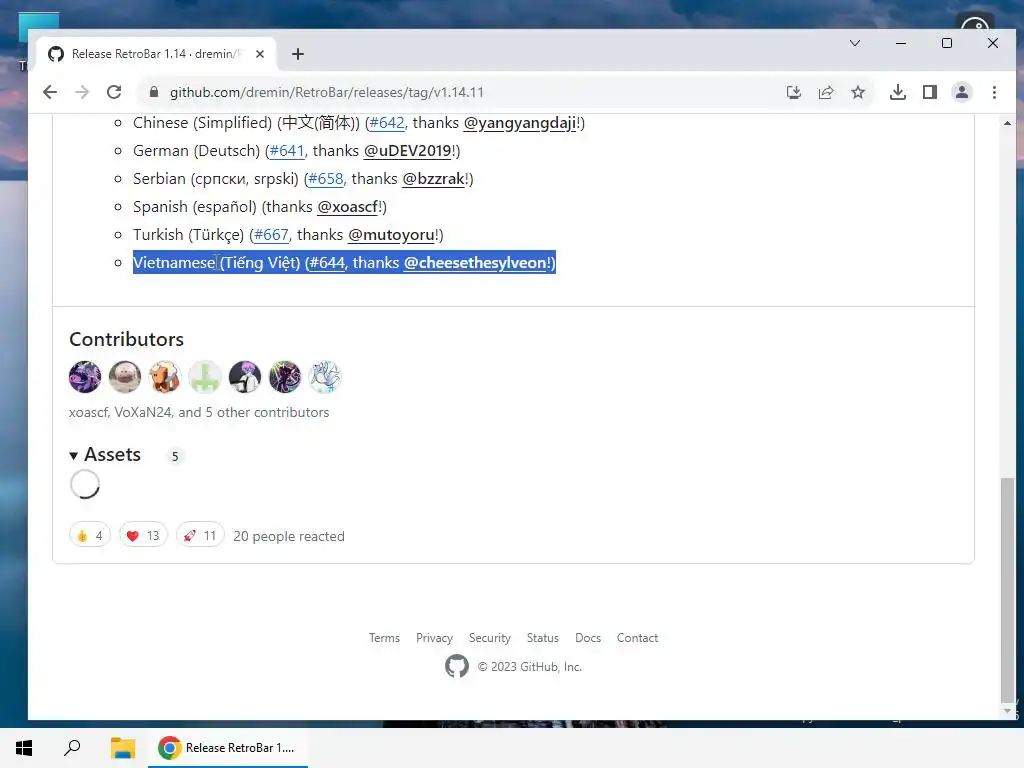
Task: Click the address bar URL
Action: pos(327,92)
